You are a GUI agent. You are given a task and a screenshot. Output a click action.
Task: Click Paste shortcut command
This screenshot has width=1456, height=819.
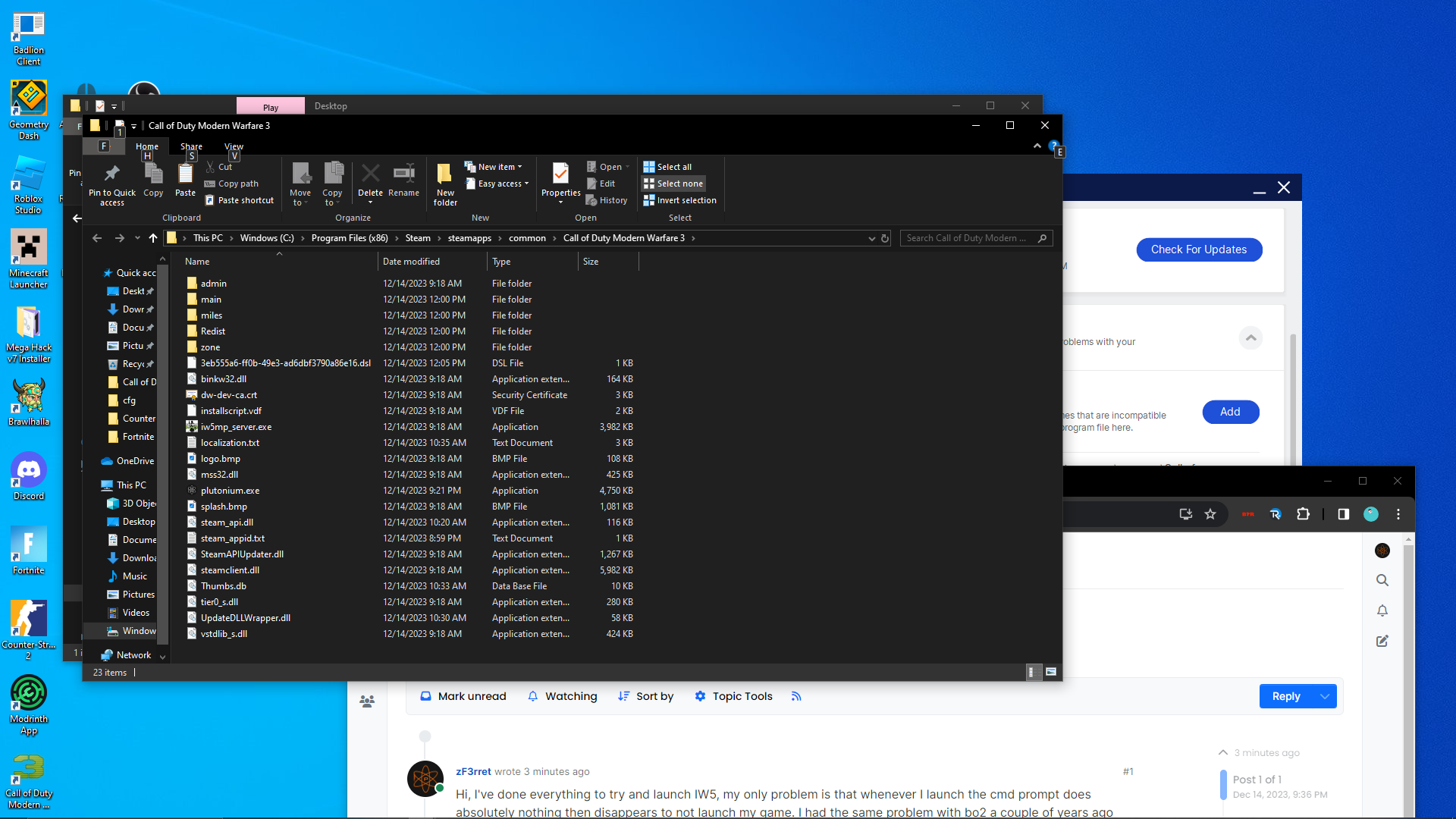[239, 200]
